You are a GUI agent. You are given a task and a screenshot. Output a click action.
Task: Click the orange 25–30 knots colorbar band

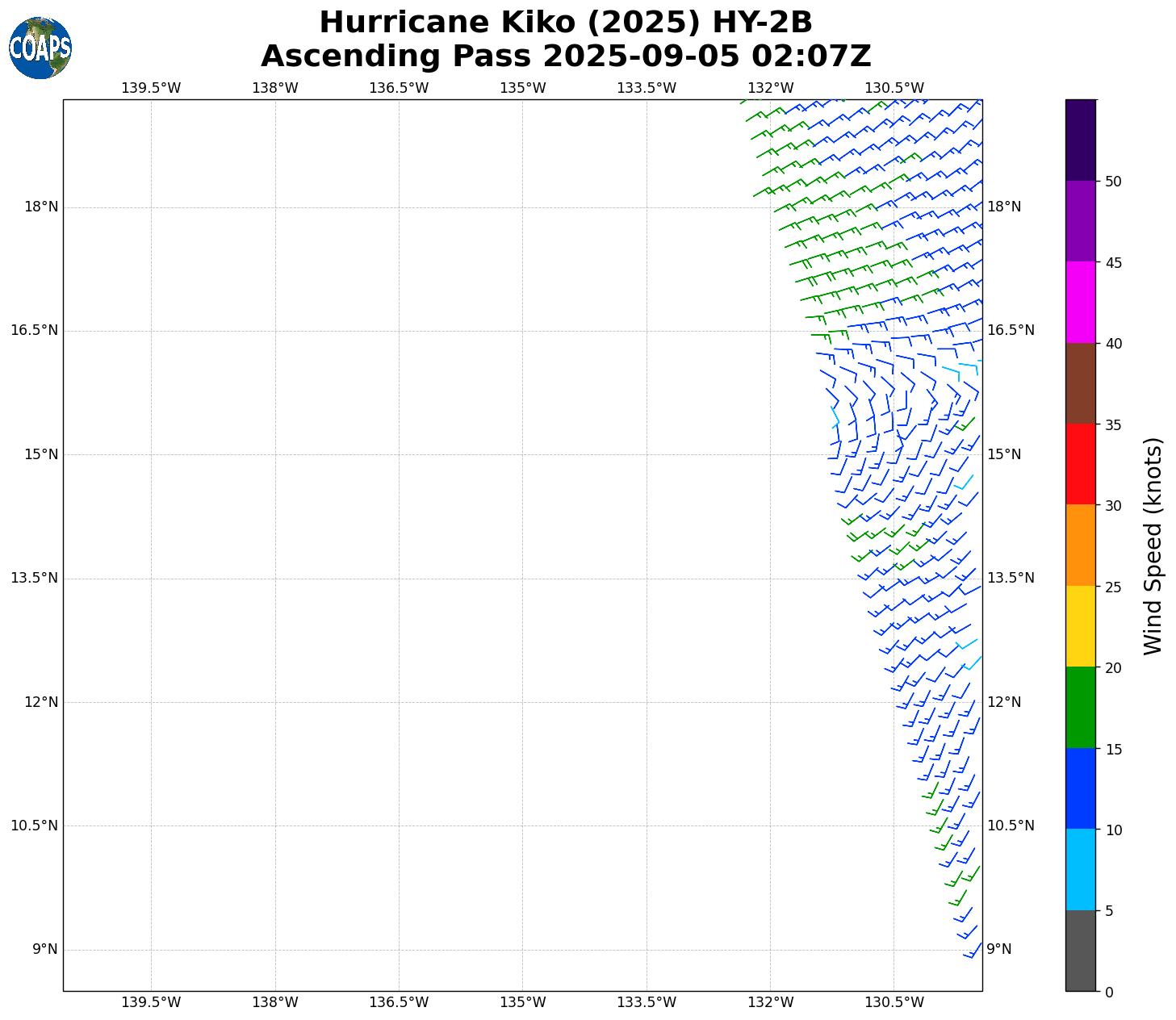[x=1080, y=545]
